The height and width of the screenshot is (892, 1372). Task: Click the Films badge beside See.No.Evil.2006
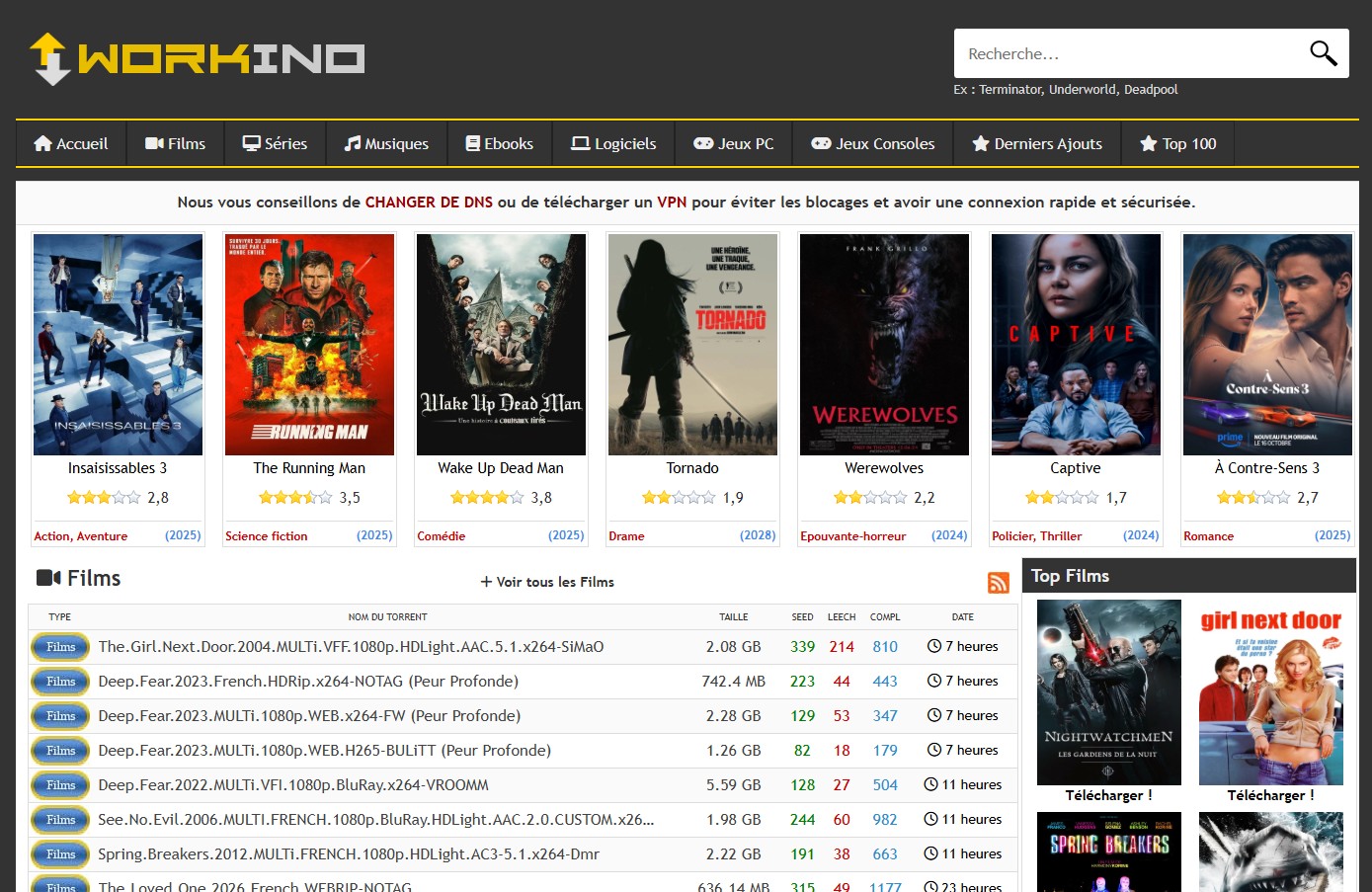(x=61, y=820)
